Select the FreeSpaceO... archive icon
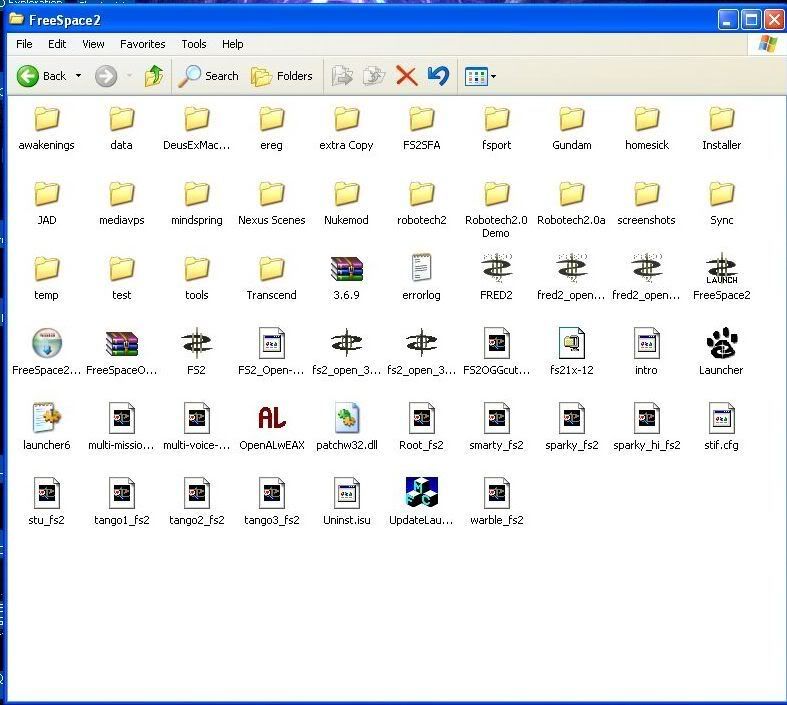 [x=121, y=353]
